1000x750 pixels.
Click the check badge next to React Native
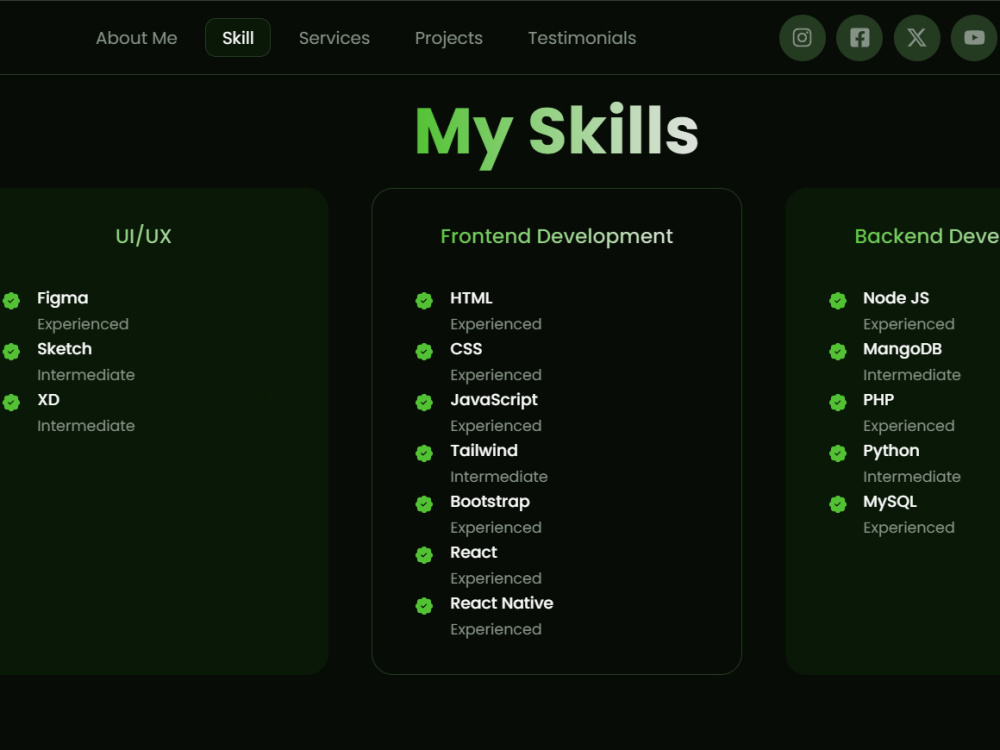[x=424, y=606]
